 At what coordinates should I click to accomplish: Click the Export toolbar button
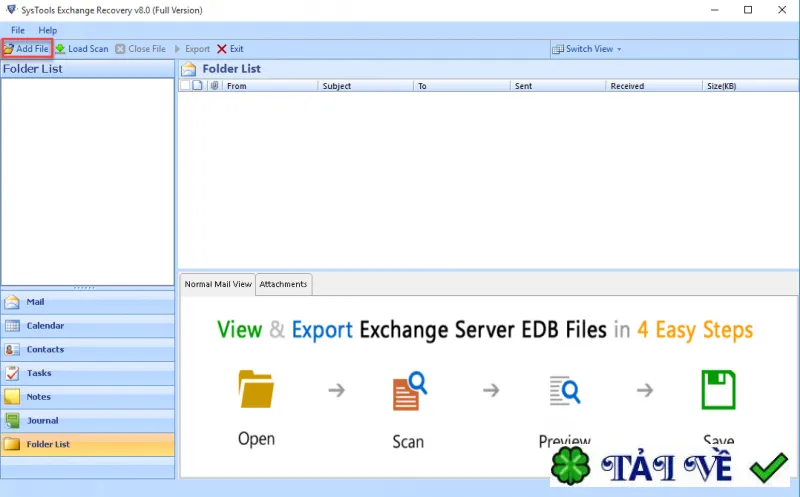[192, 49]
